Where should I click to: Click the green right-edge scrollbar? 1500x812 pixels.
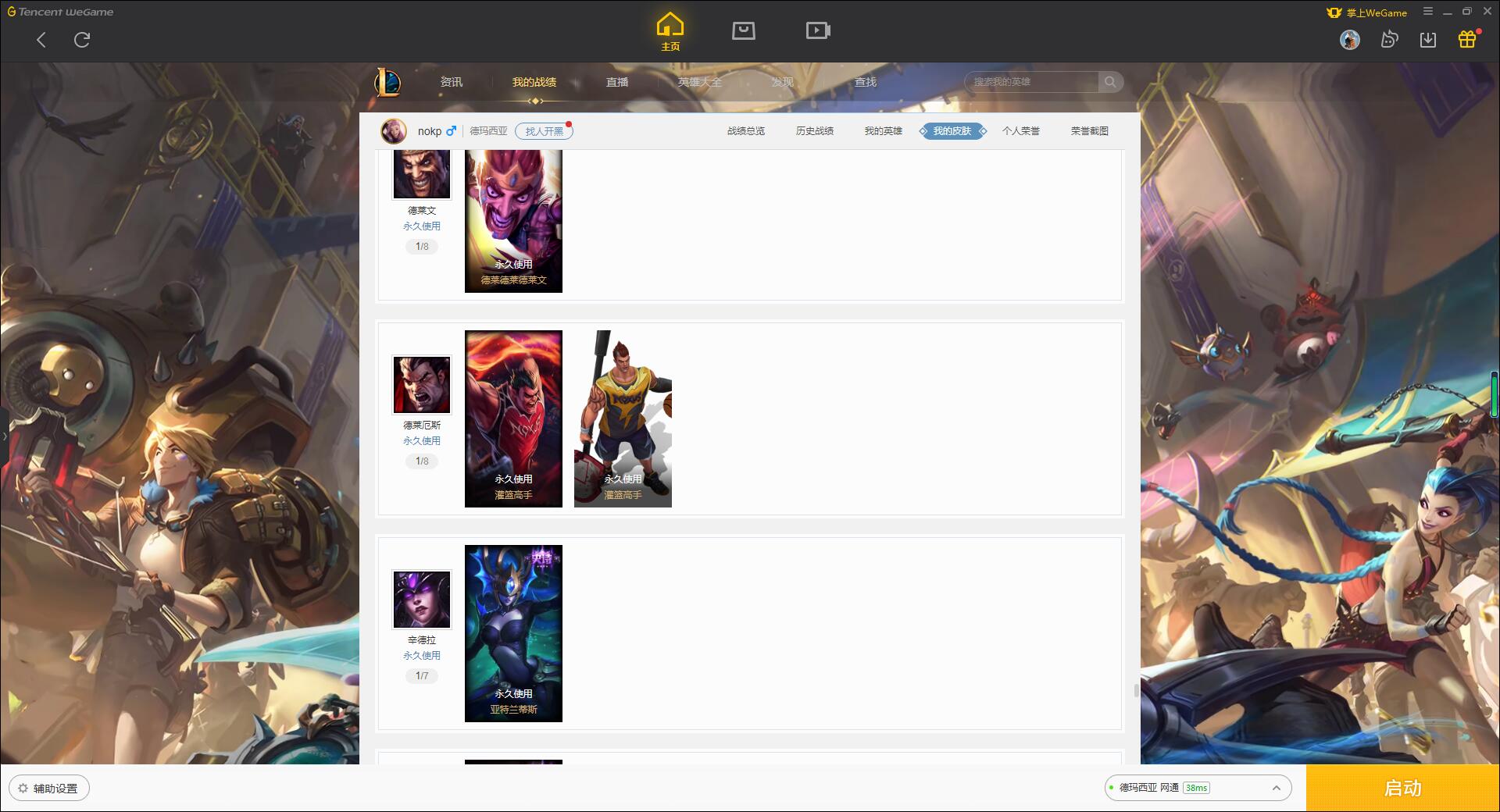[1495, 394]
